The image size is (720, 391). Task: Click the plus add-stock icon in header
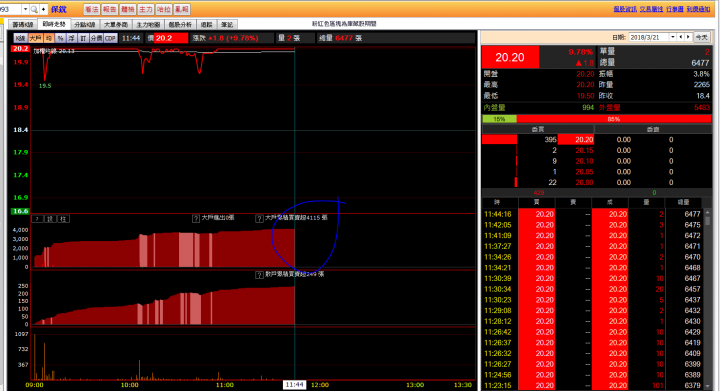(x=44, y=9)
